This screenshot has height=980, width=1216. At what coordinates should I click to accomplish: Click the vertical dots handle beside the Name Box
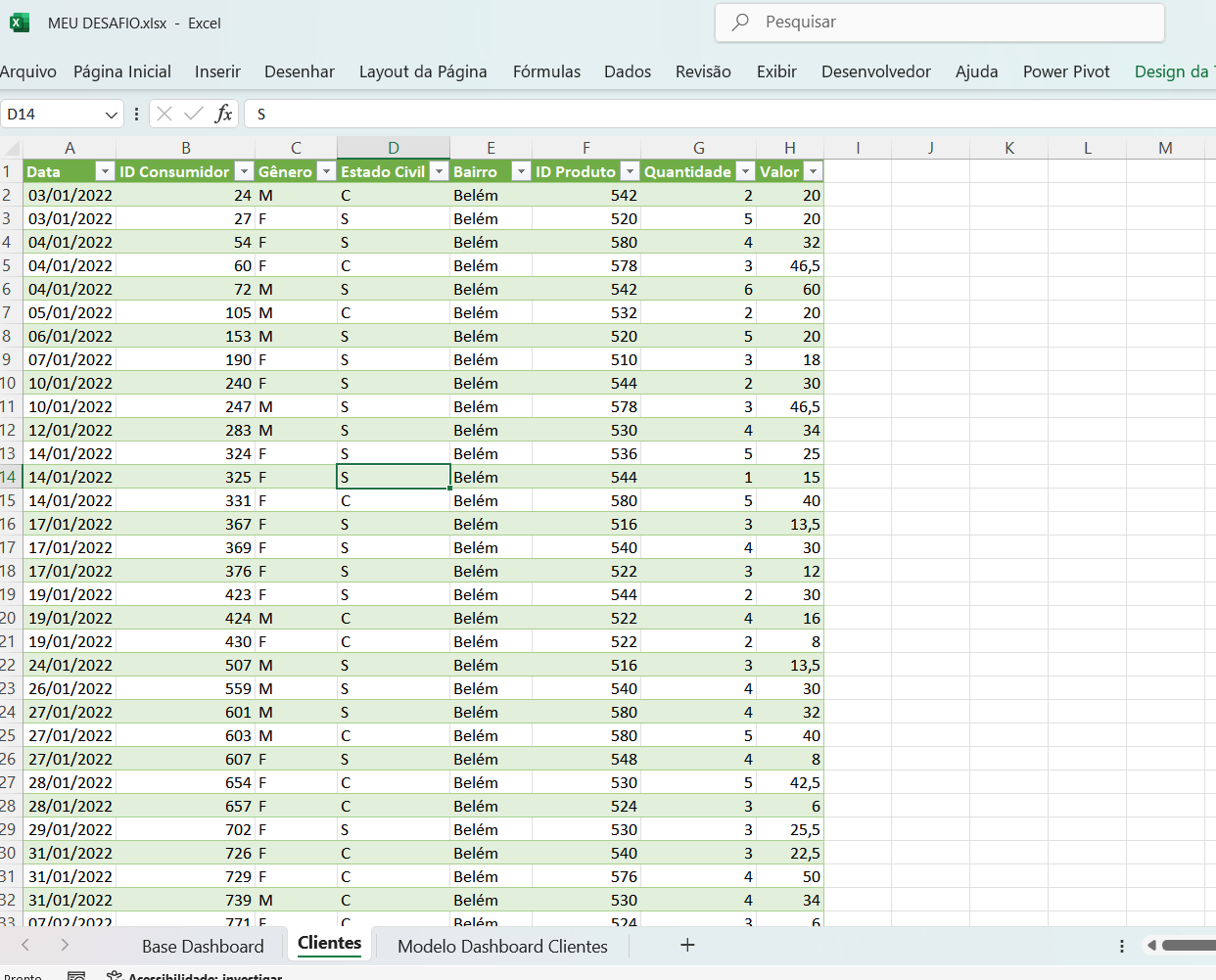click(x=136, y=114)
